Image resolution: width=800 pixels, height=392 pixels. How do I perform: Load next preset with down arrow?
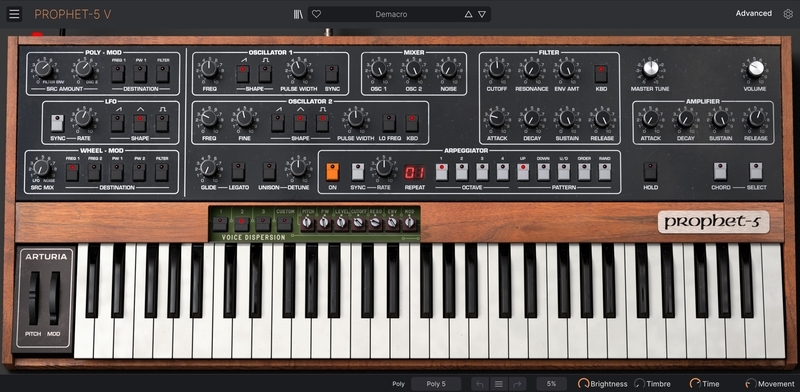[x=482, y=14]
